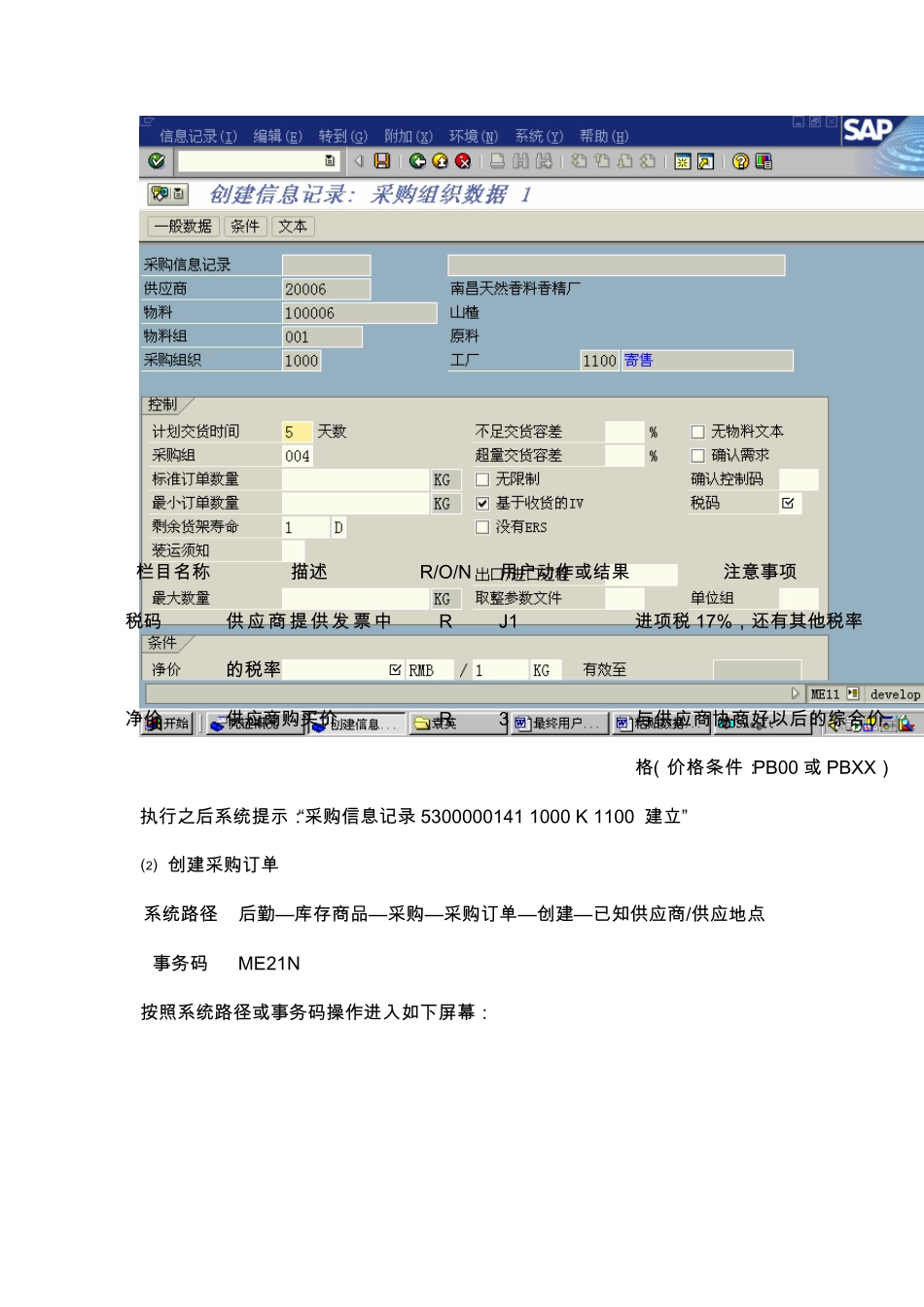Open the 附加(X) menu
Screen dimensions: 924x1307
pos(409,136)
